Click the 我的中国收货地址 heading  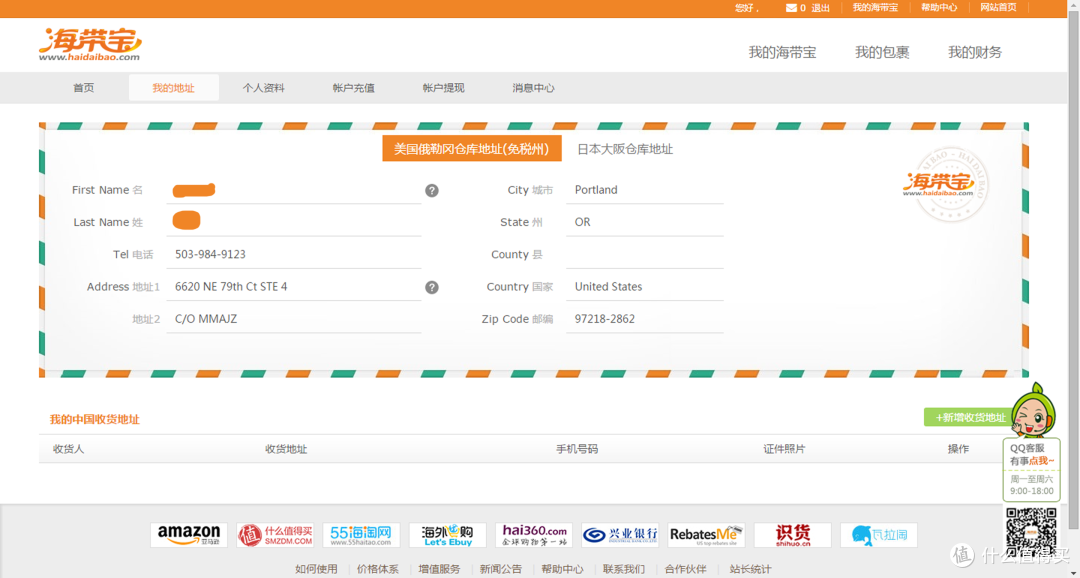(x=94, y=420)
